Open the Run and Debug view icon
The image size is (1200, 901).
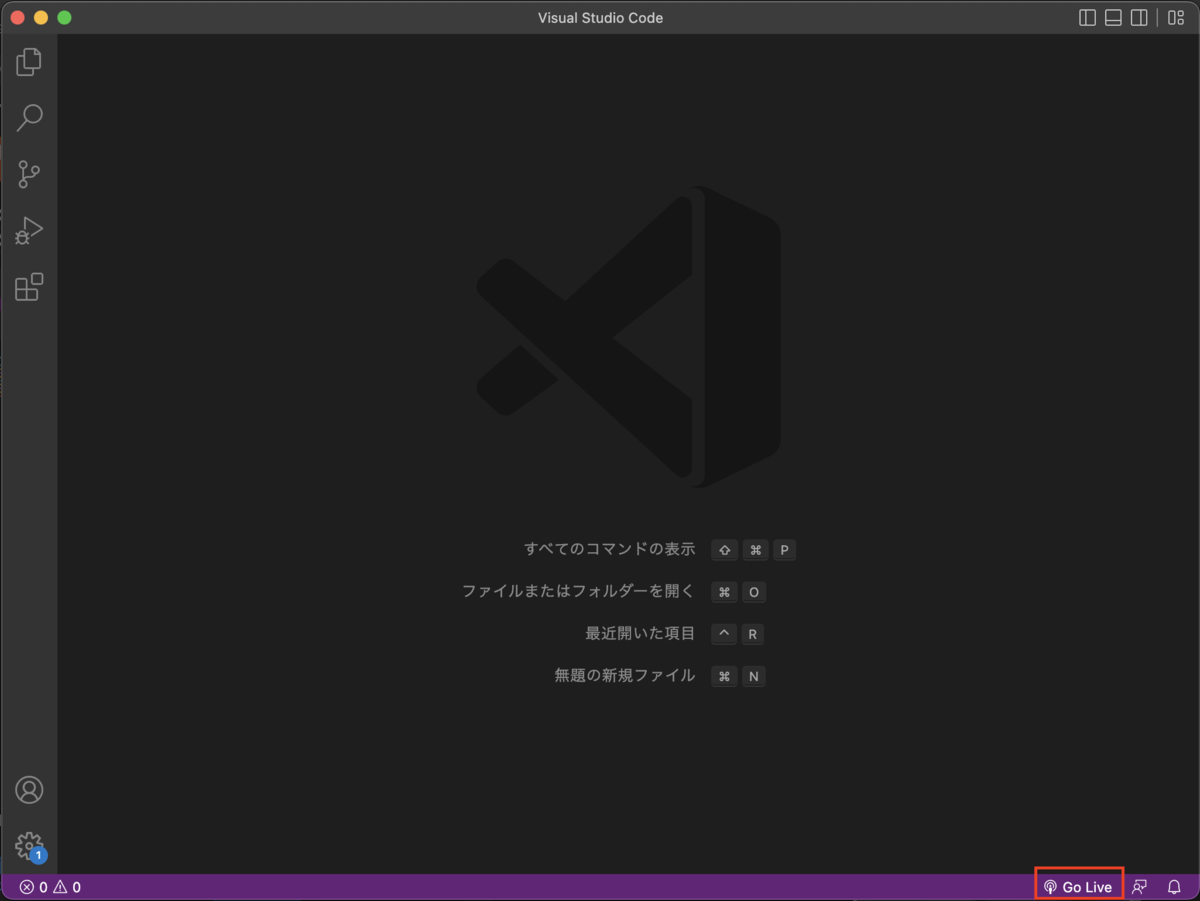[29, 231]
